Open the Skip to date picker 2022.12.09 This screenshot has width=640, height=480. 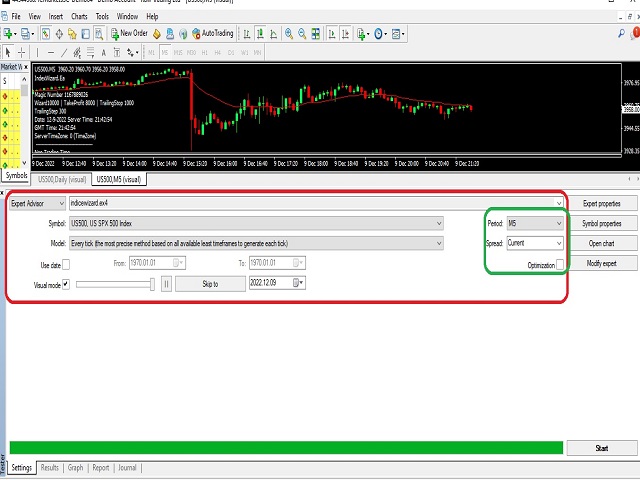coord(298,282)
